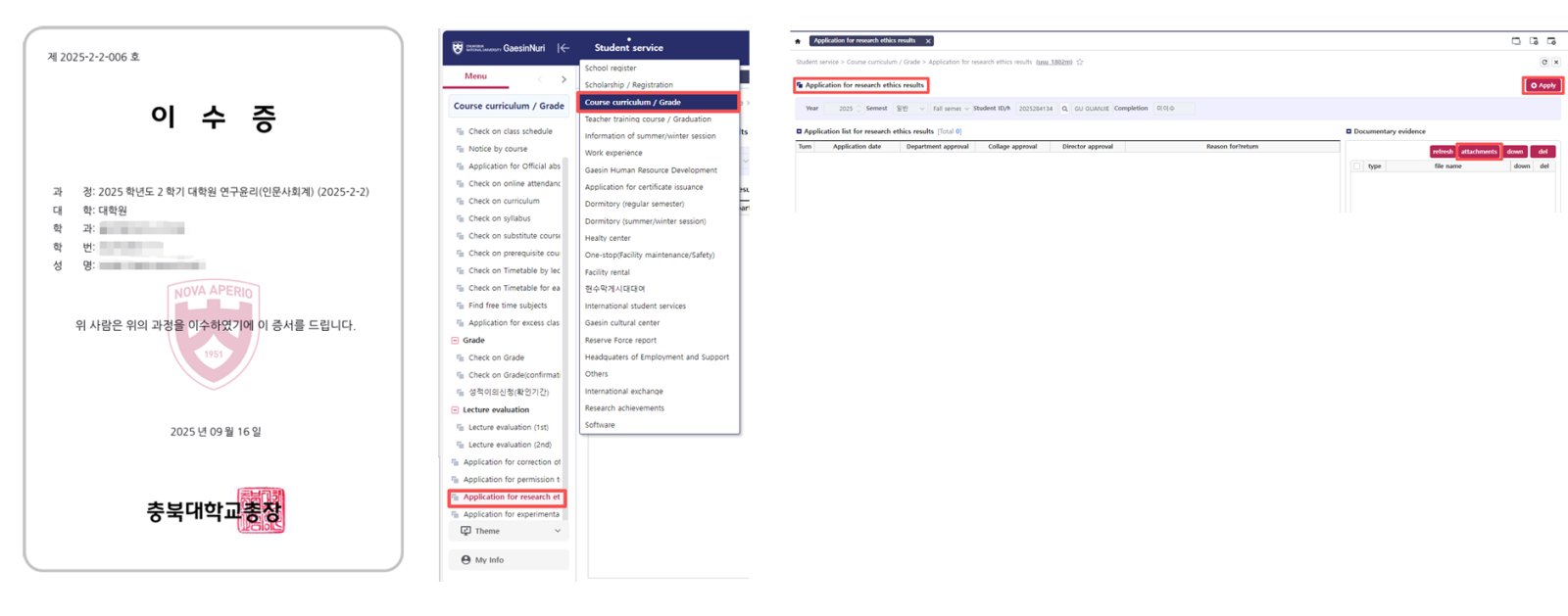Screen dimensions: 1568x616
Task: Open the Menu tab in sidebar
Action: pos(475,76)
